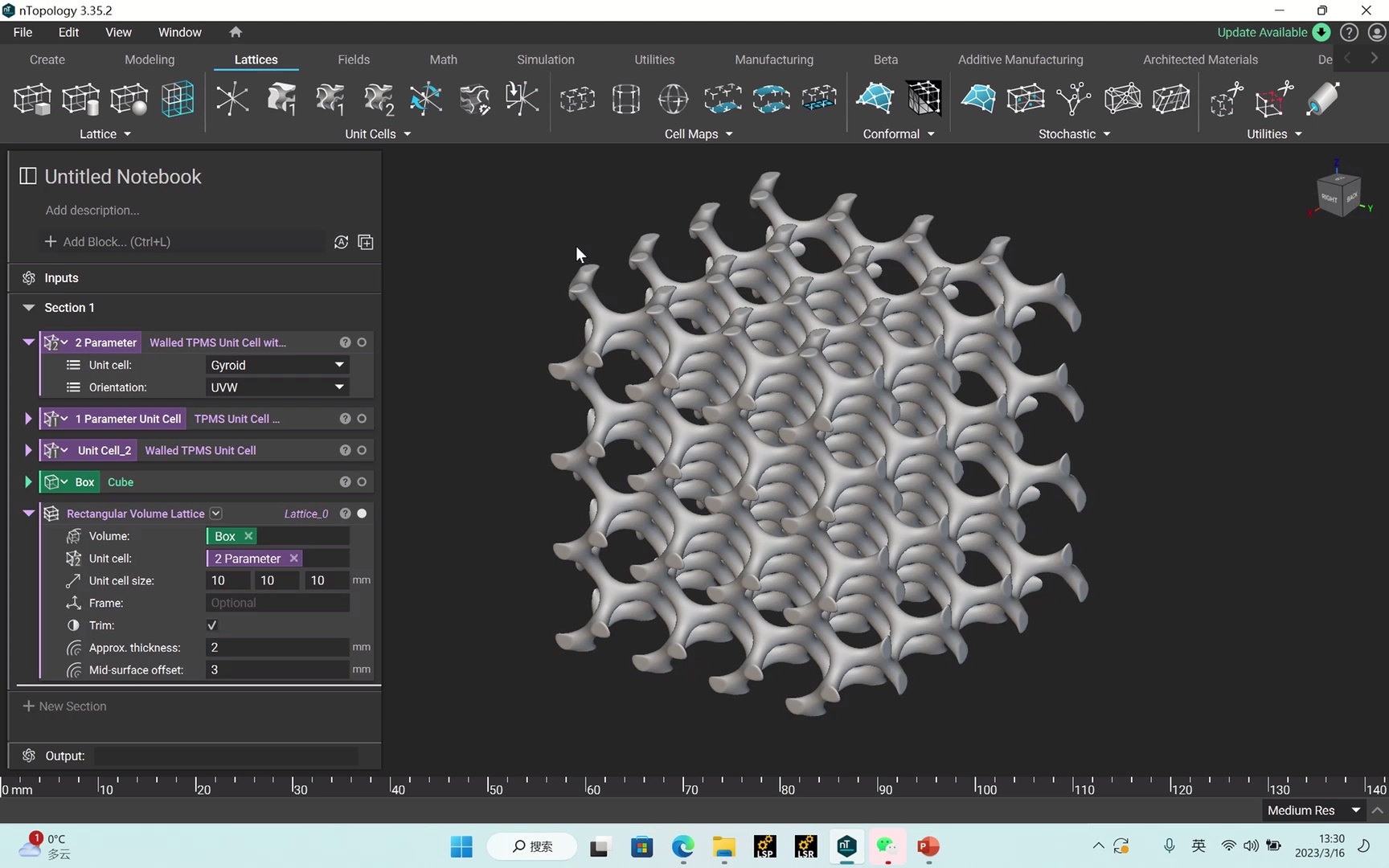Open the trim lattice scissors tool under Utilities
The width and height of the screenshot is (1389, 868).
[x=1225, y=98]
